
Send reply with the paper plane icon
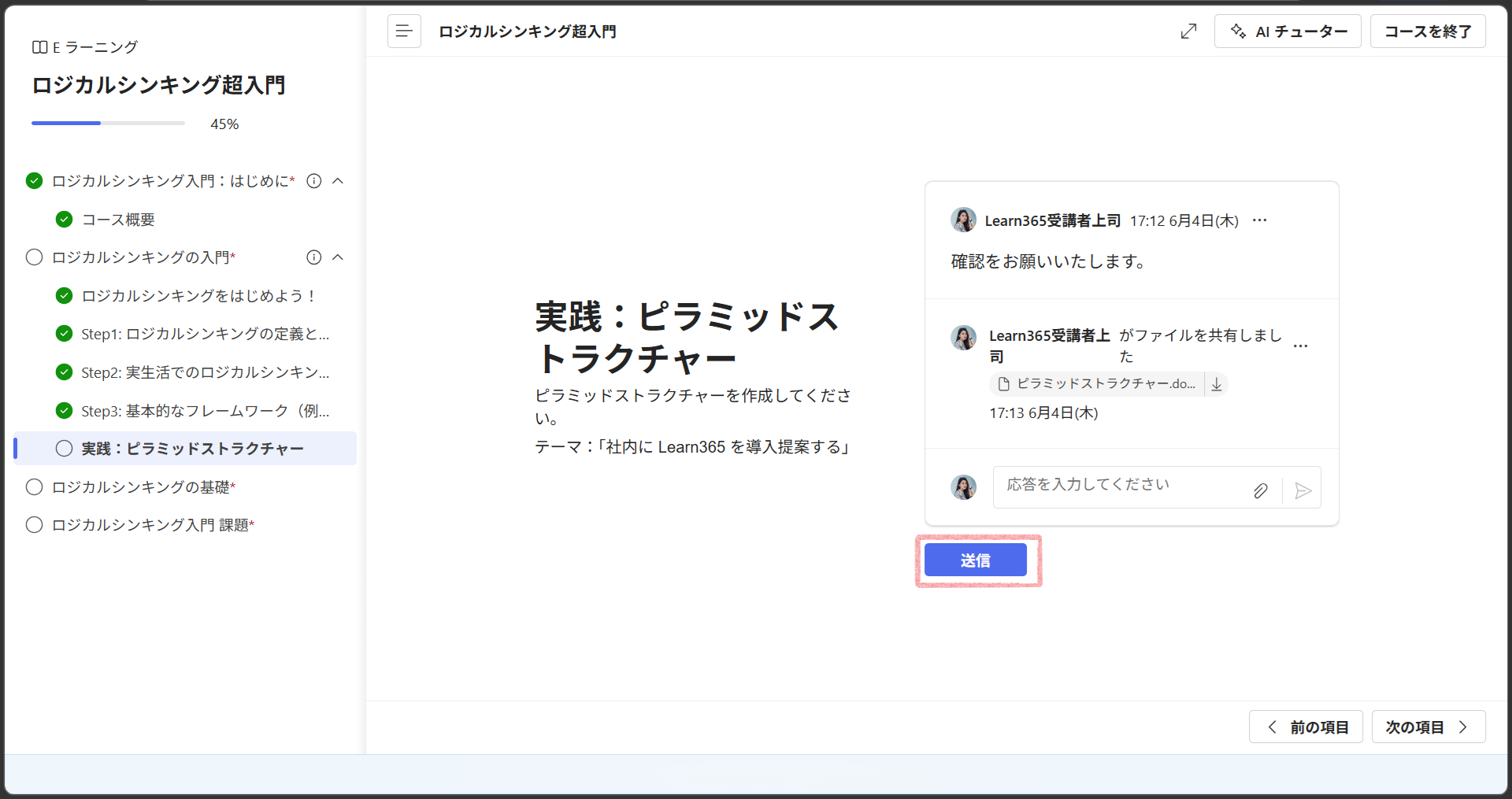tap(1303, 491)
